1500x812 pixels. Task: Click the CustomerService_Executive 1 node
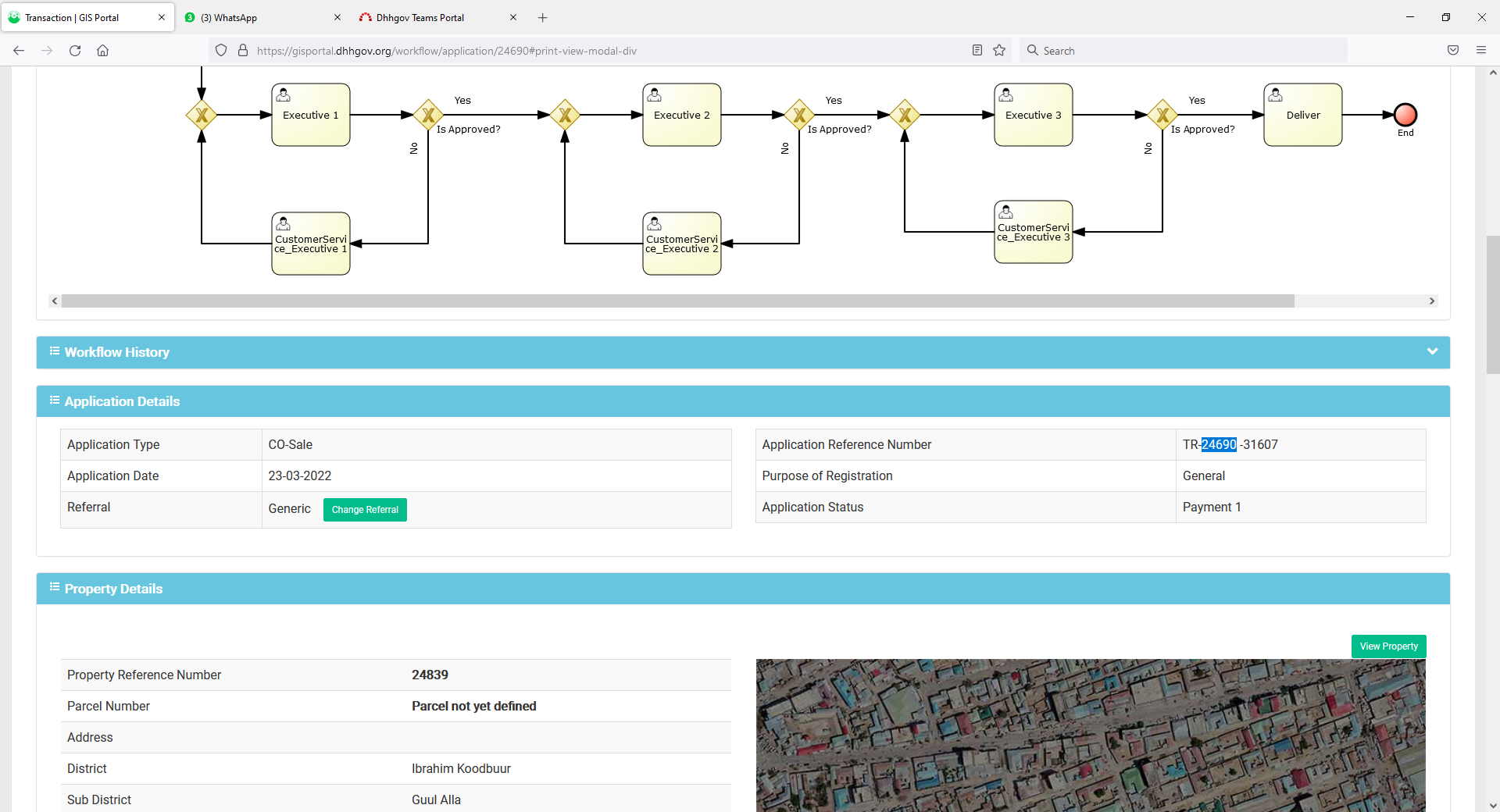[311, 244]
